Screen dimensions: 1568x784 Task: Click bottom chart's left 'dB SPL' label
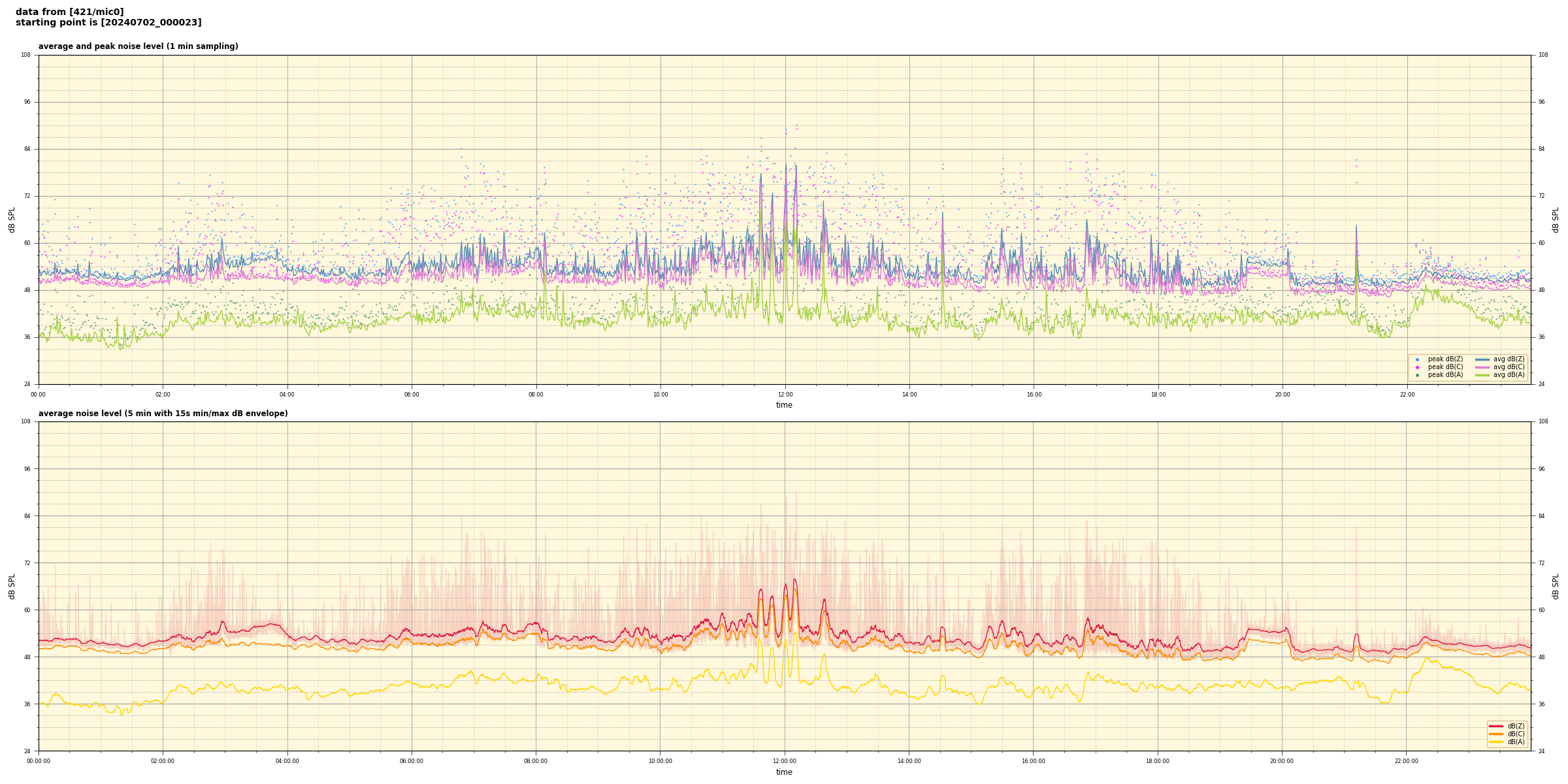coord(12,586)
